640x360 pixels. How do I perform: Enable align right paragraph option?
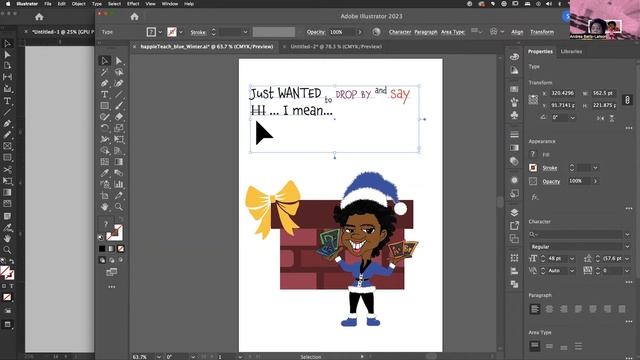(564, 309)
